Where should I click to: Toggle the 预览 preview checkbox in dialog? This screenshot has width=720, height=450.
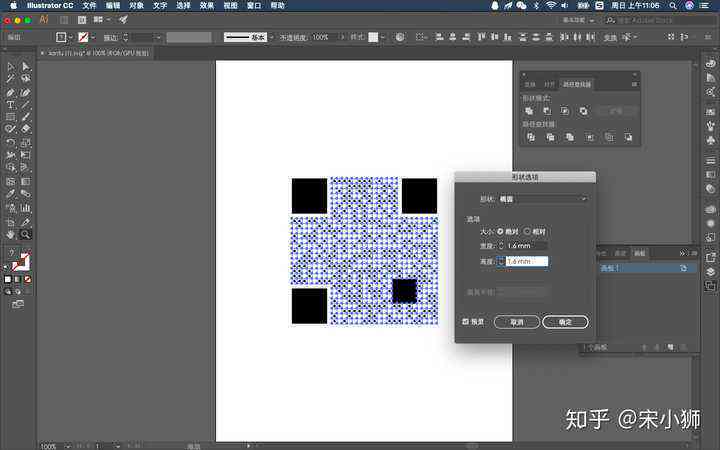(465, 321)
